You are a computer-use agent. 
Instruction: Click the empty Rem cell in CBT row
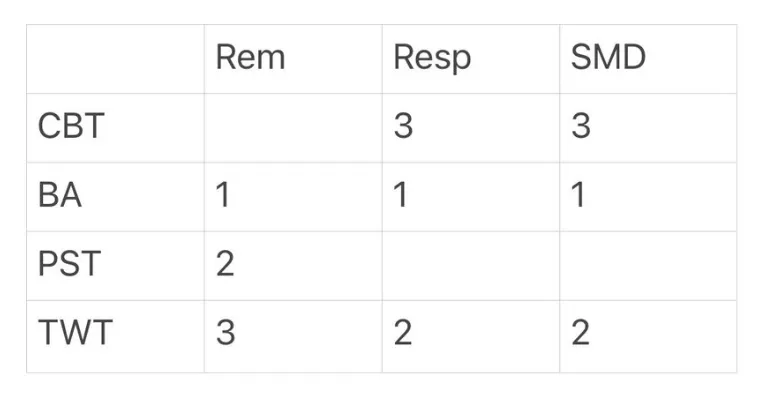click(292, 127)
